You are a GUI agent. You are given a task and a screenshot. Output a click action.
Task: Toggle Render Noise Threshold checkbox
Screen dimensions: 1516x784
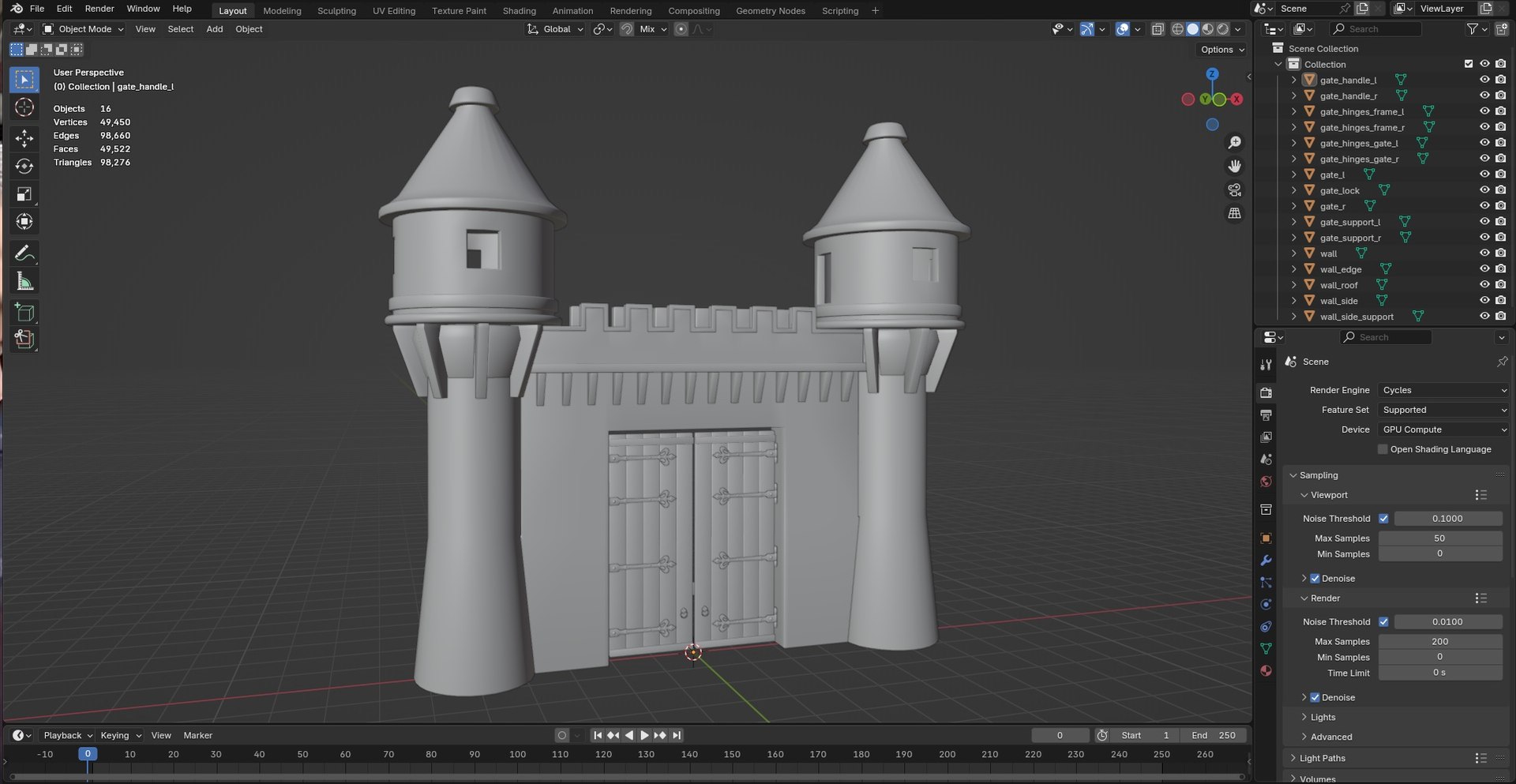pos(1383,622)
